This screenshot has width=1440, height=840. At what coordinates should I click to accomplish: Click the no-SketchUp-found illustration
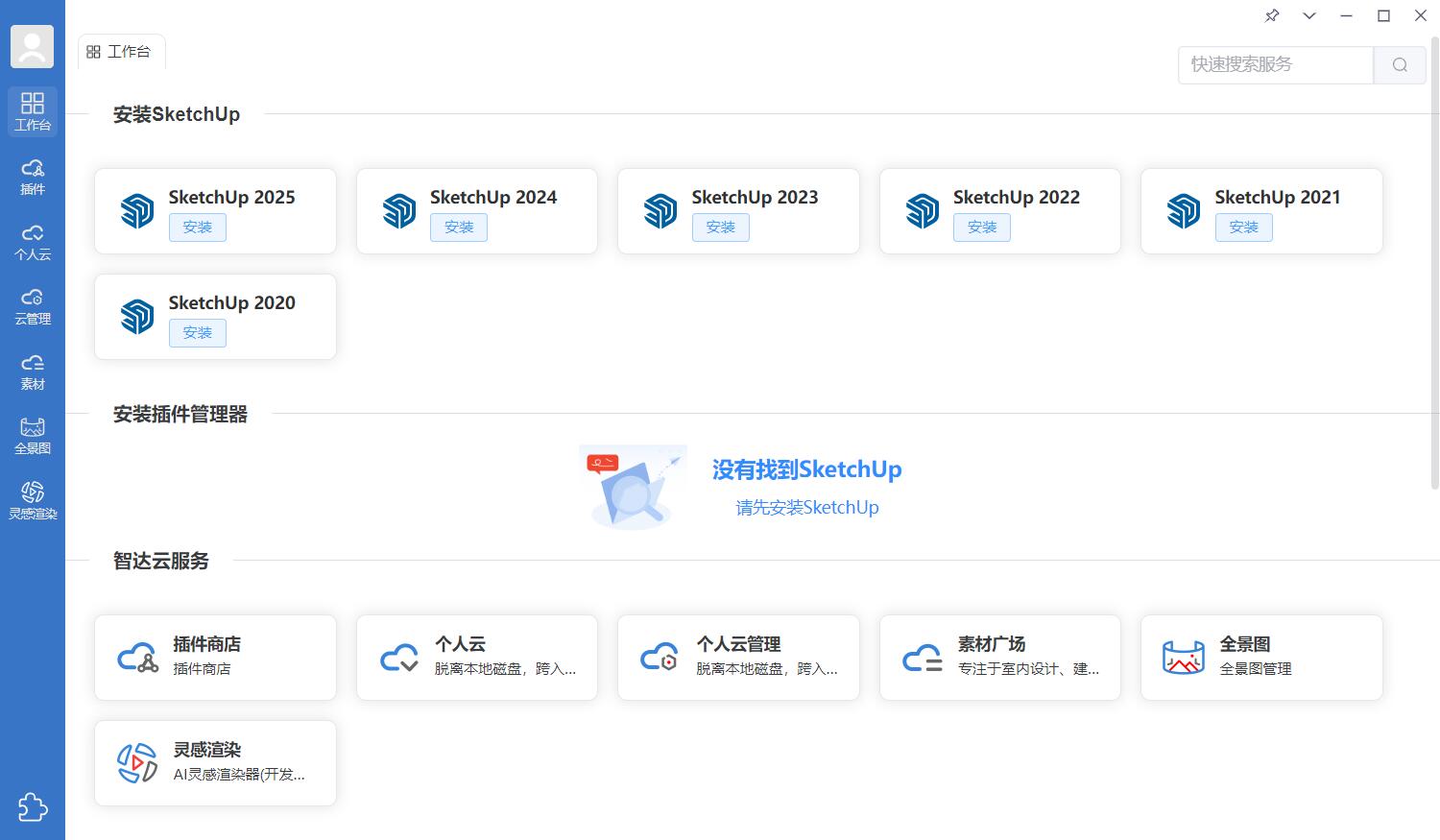tap(633, 487)
